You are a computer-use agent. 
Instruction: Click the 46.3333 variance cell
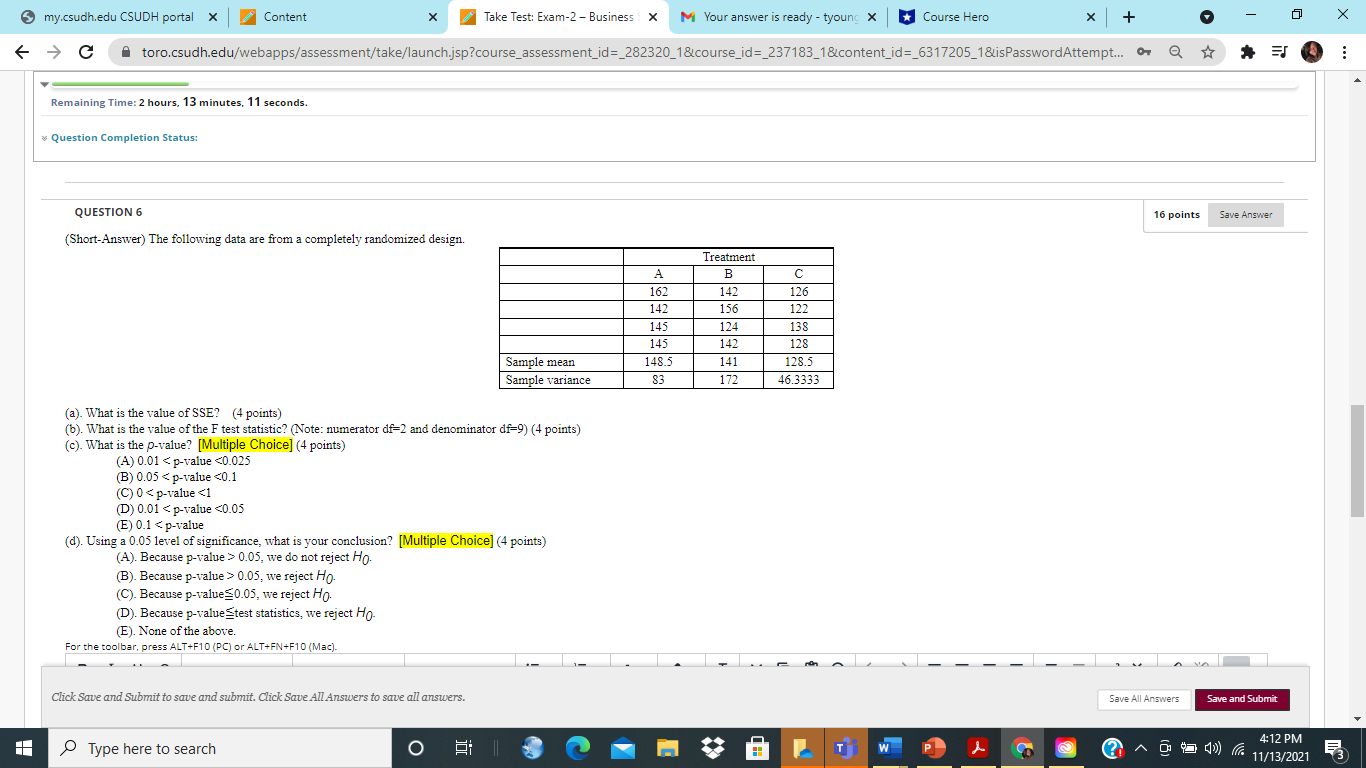coord(799,380)
